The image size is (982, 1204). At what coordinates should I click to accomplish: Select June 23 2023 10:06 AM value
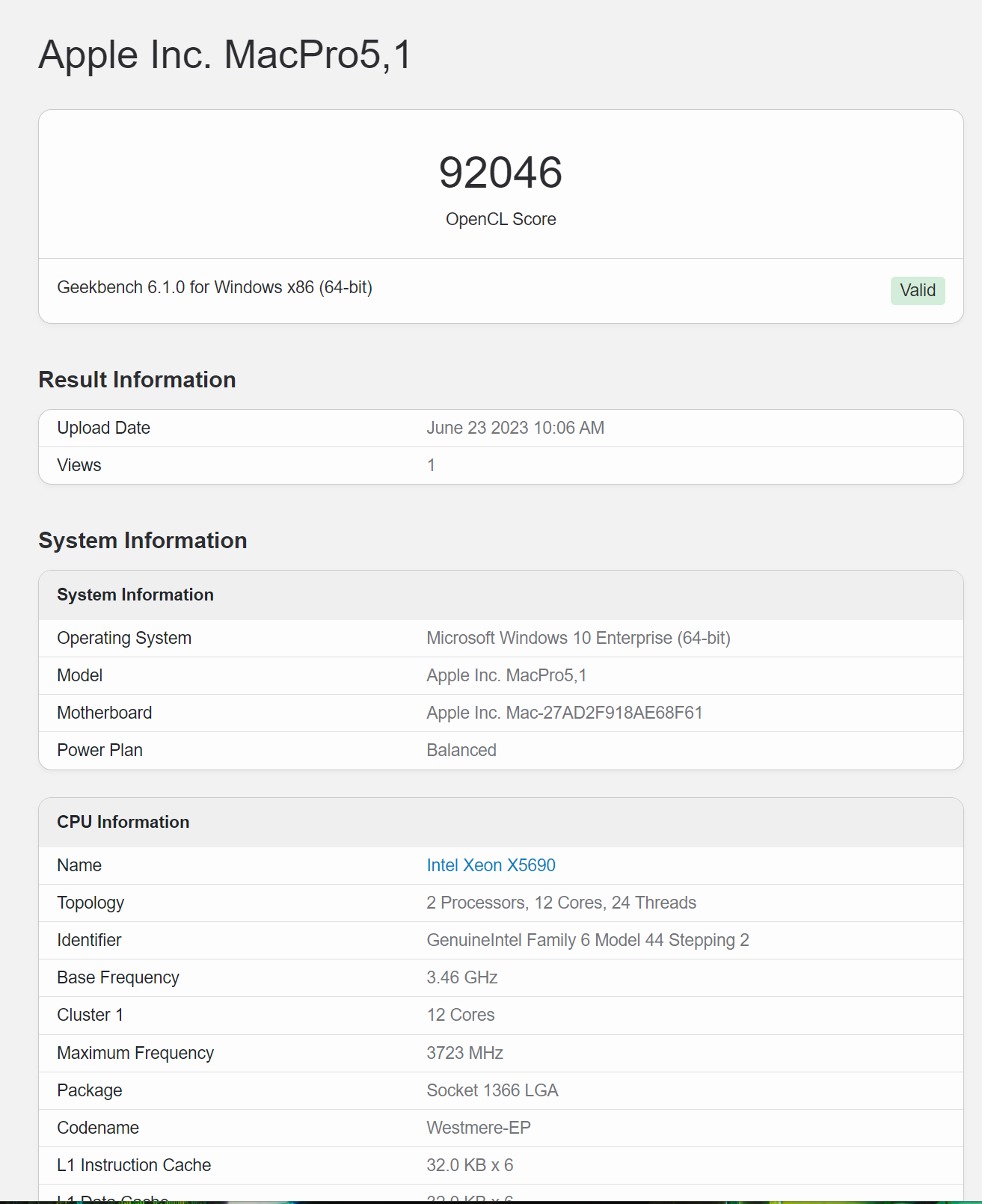(515, 428)
